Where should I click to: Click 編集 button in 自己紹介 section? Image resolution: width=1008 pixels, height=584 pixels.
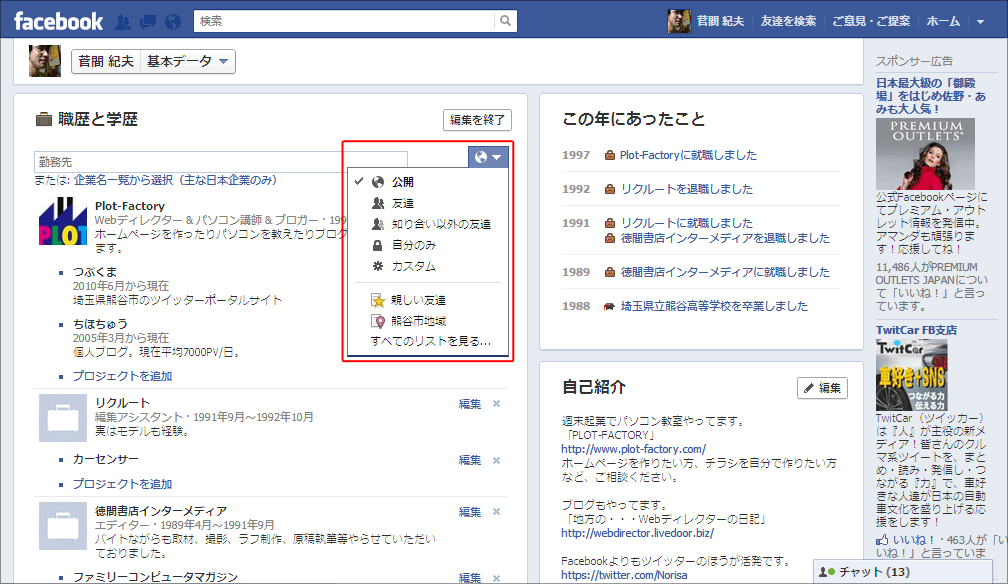click(x=822, y=388)
